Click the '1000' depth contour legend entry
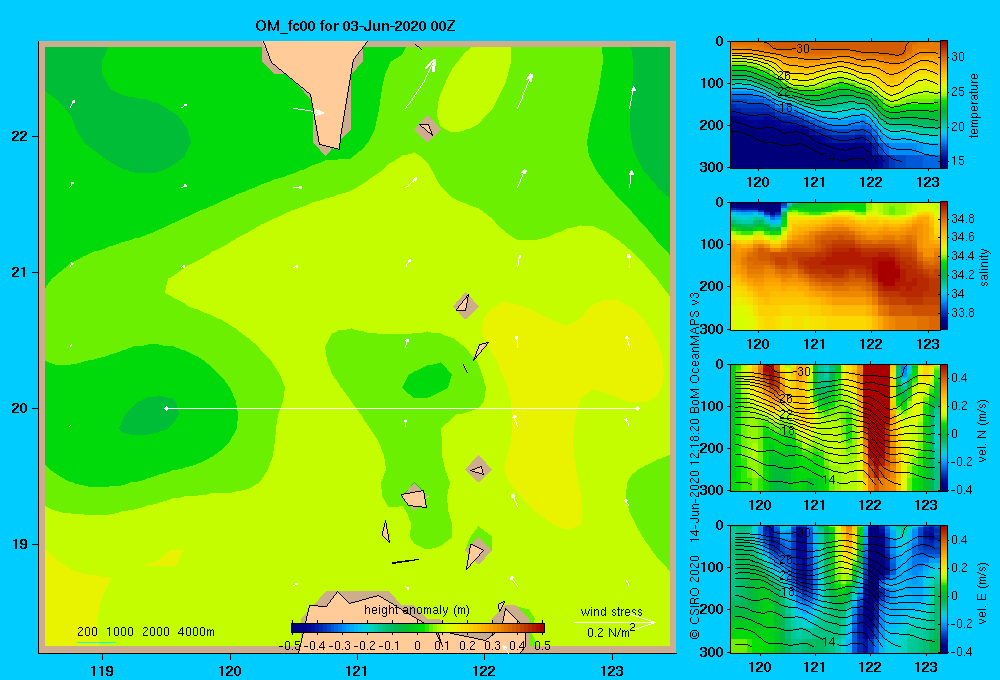The width and height of the screenshot is (1000, 680). point(120,632)
